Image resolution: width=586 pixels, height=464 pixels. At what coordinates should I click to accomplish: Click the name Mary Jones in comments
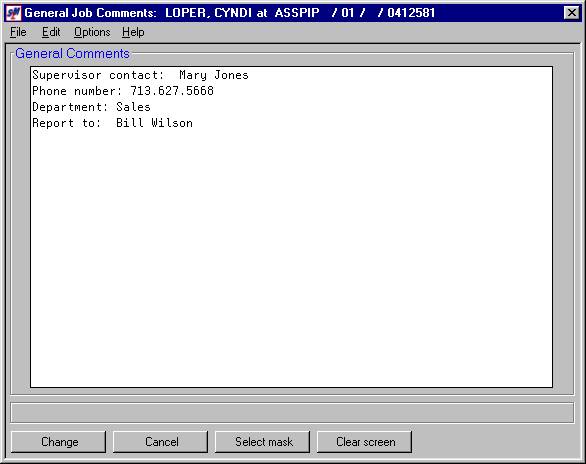pos(214,75)
